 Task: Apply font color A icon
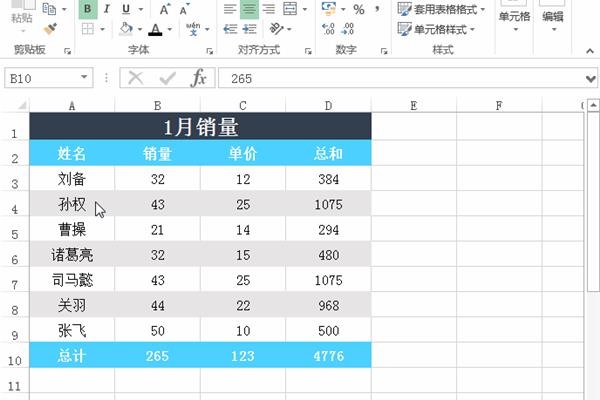point(155,29)
